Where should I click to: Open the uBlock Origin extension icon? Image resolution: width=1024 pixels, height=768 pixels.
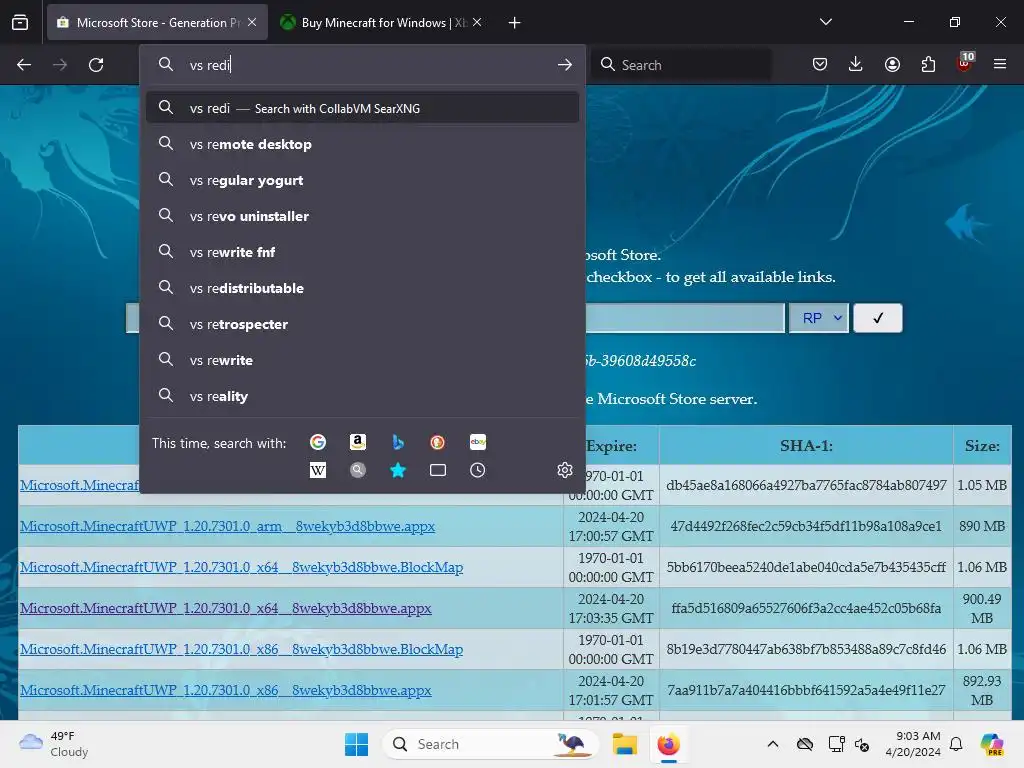(965, 63)
